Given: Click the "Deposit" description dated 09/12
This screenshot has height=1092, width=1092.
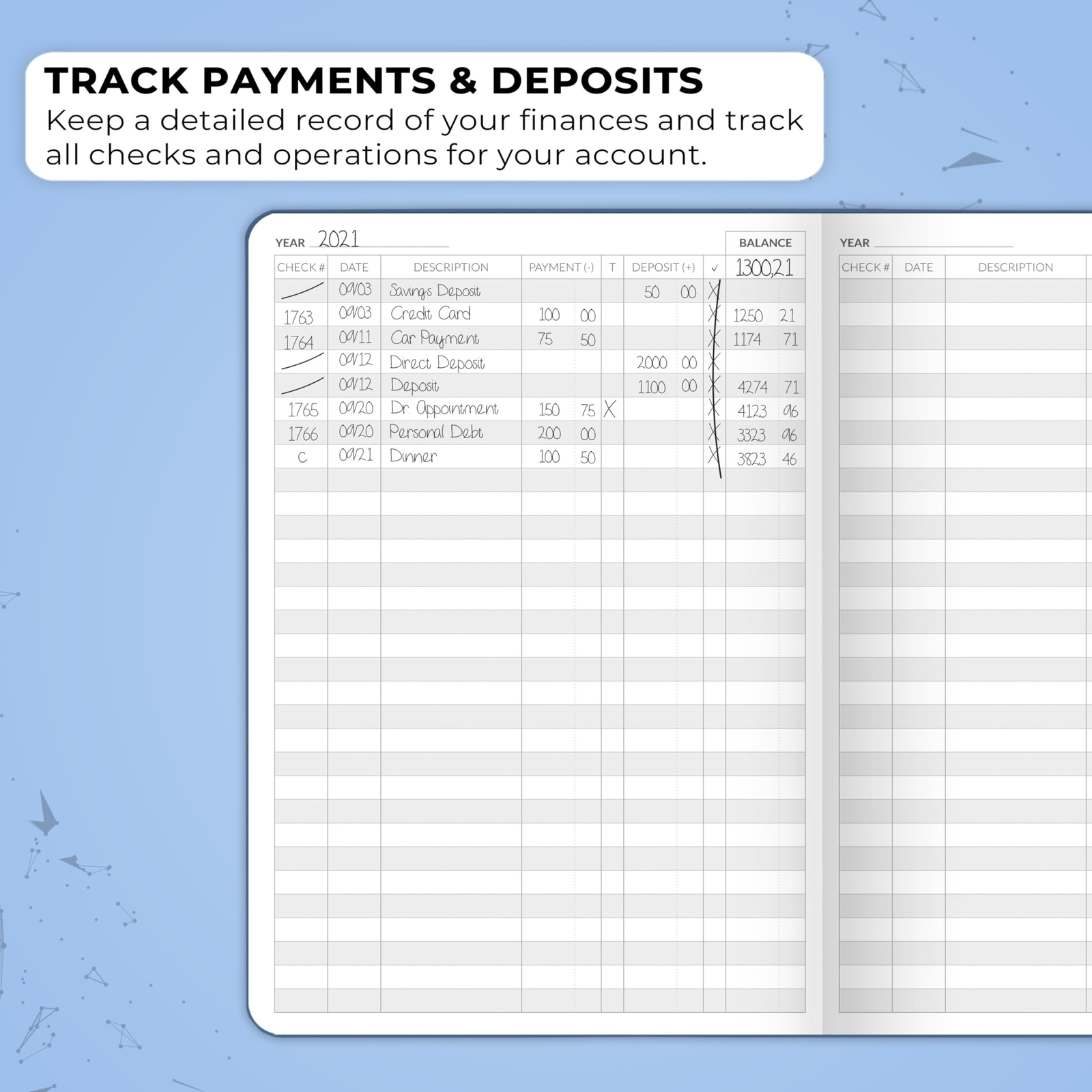Looking at the screenshot, I should point(414,386).
